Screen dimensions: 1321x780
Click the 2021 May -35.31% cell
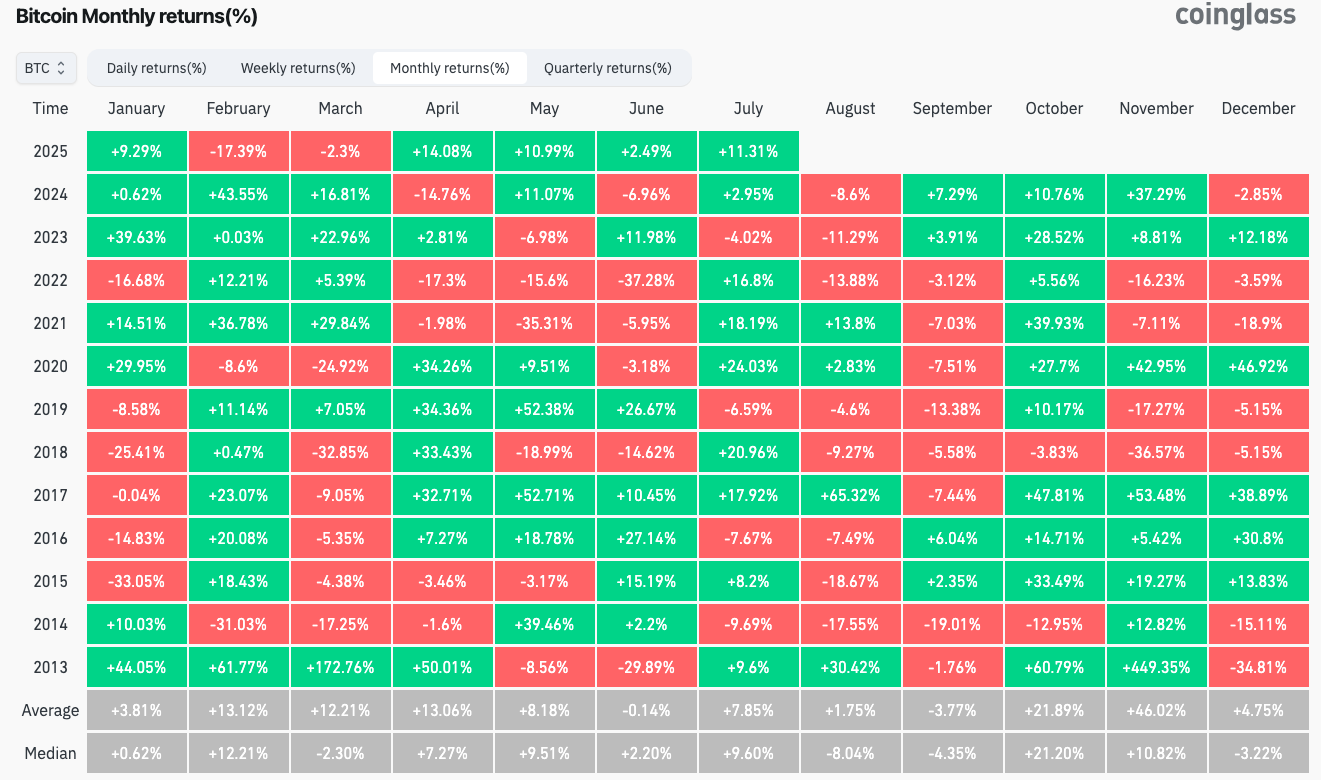[544, 323]
